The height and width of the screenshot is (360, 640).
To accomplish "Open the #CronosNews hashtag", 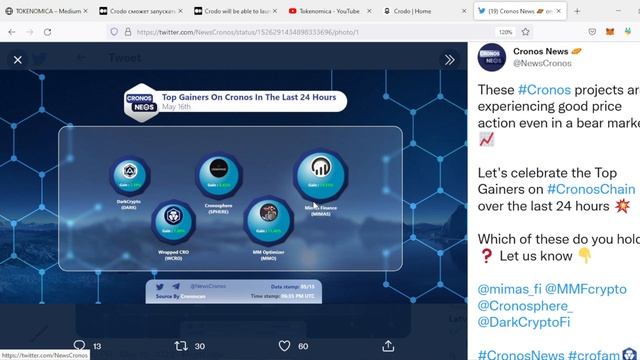I will click(521, 355).
